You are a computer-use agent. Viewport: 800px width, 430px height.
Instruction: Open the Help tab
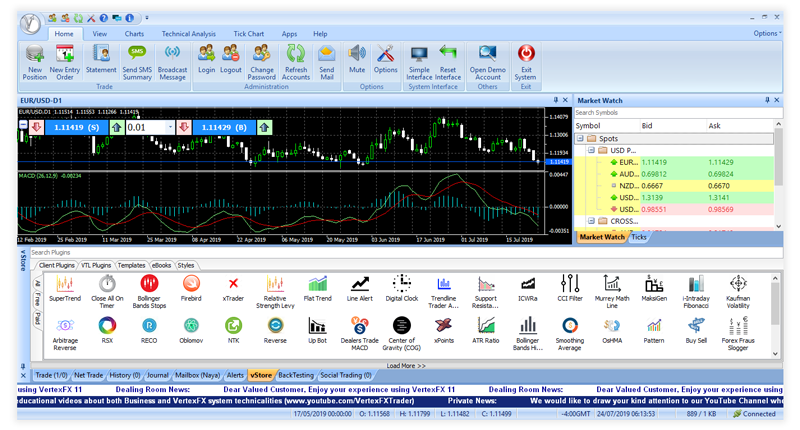pyautogui.click(x=320, y=34)
